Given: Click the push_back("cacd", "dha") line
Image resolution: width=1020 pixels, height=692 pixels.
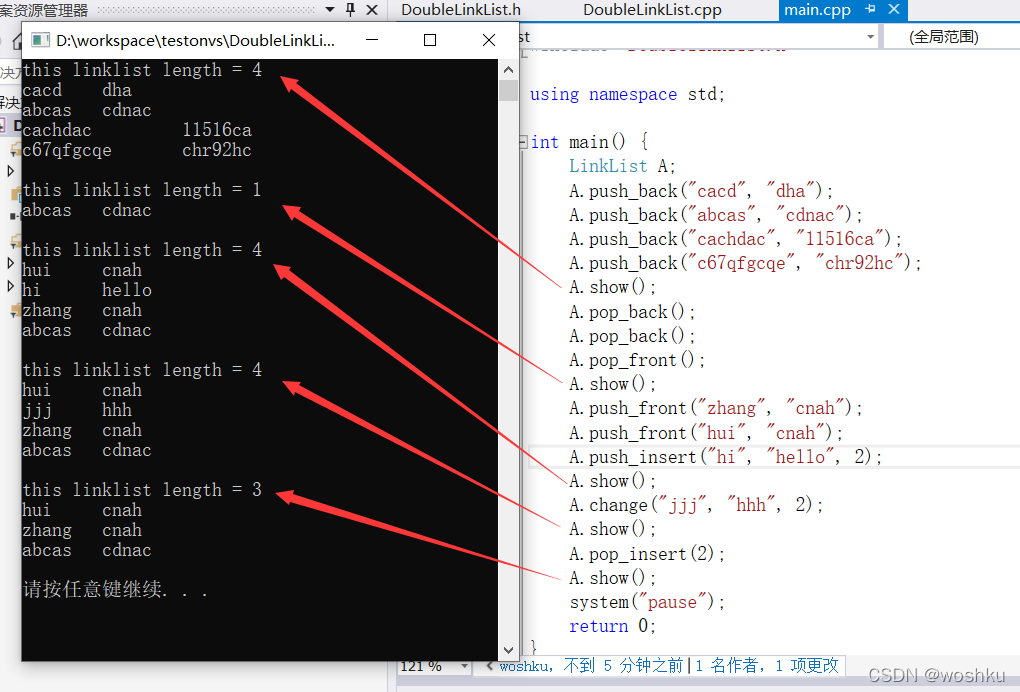Looking at the screenshot, I should (x=701, y=191).
